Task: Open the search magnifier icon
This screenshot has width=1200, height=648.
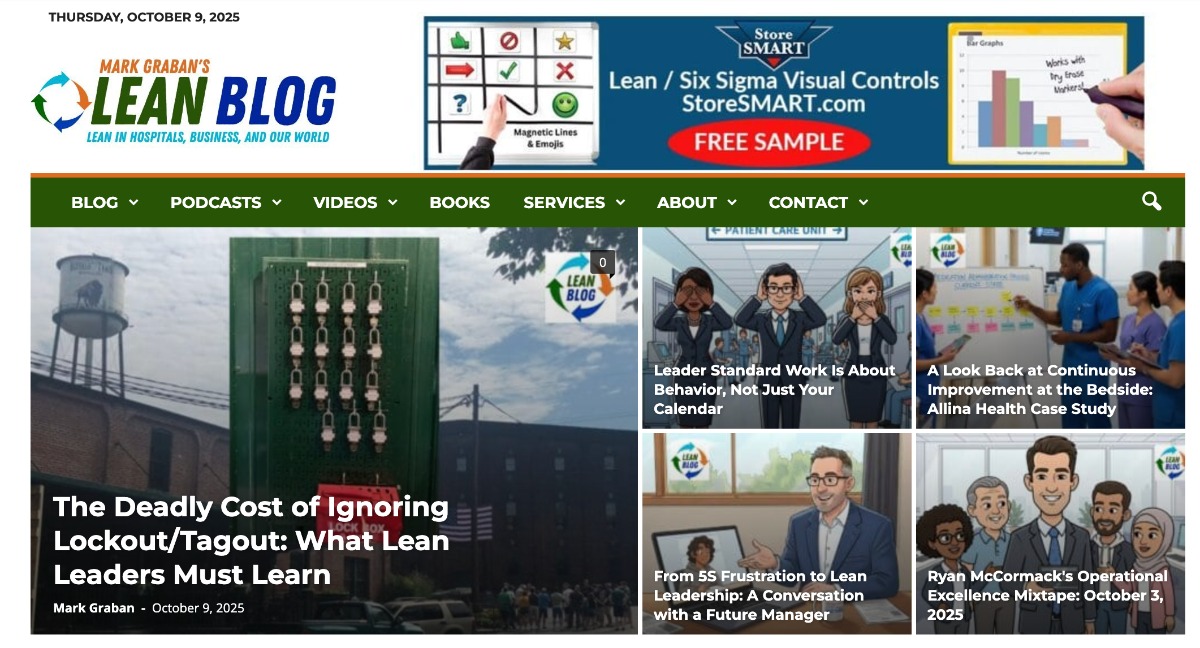Action: point(1151,202)
